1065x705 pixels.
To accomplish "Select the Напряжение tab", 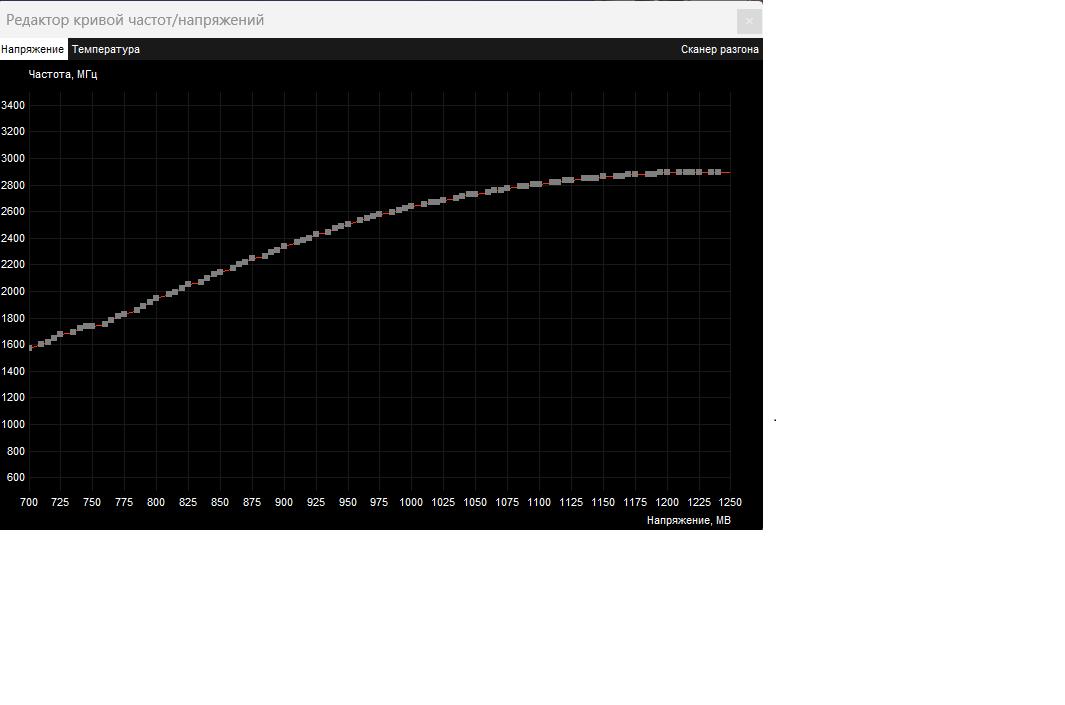I will [33, 49].
